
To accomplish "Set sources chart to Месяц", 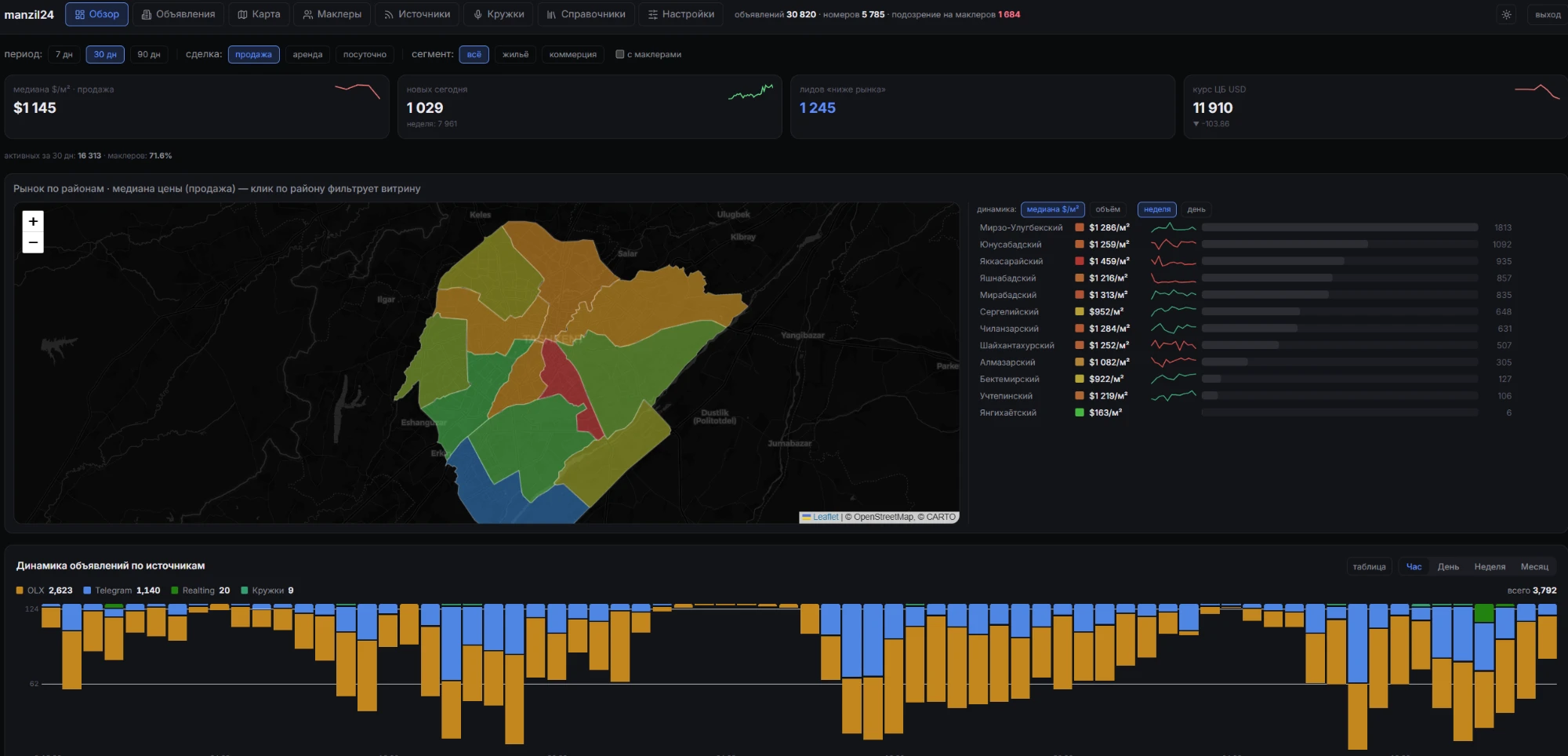I will click(x=1534, y=566).
